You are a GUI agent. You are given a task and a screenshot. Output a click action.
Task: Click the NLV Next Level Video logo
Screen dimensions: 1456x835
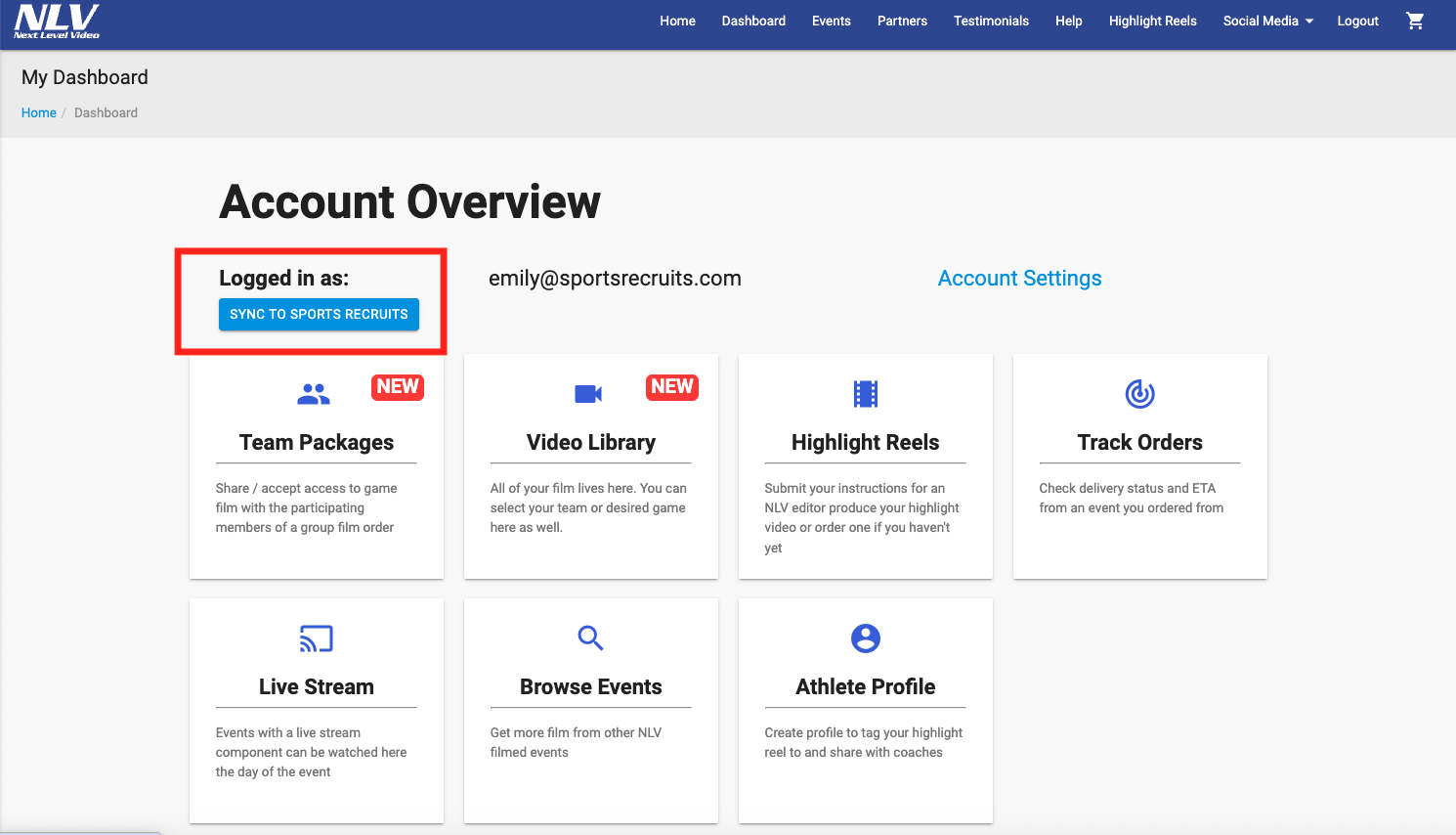pyautogui.click(x=57, y=21)
